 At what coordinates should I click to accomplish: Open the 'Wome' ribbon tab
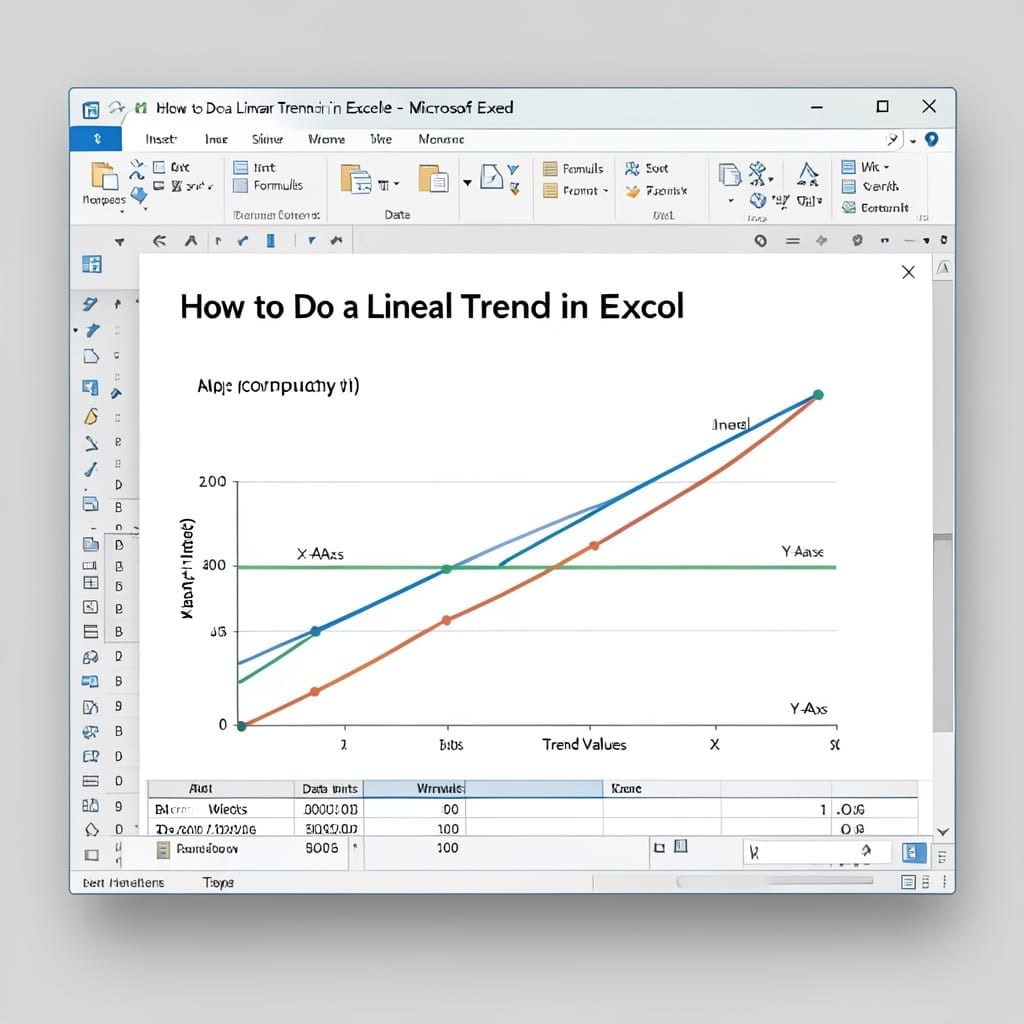pyautogui.click(x=326, y=139)
